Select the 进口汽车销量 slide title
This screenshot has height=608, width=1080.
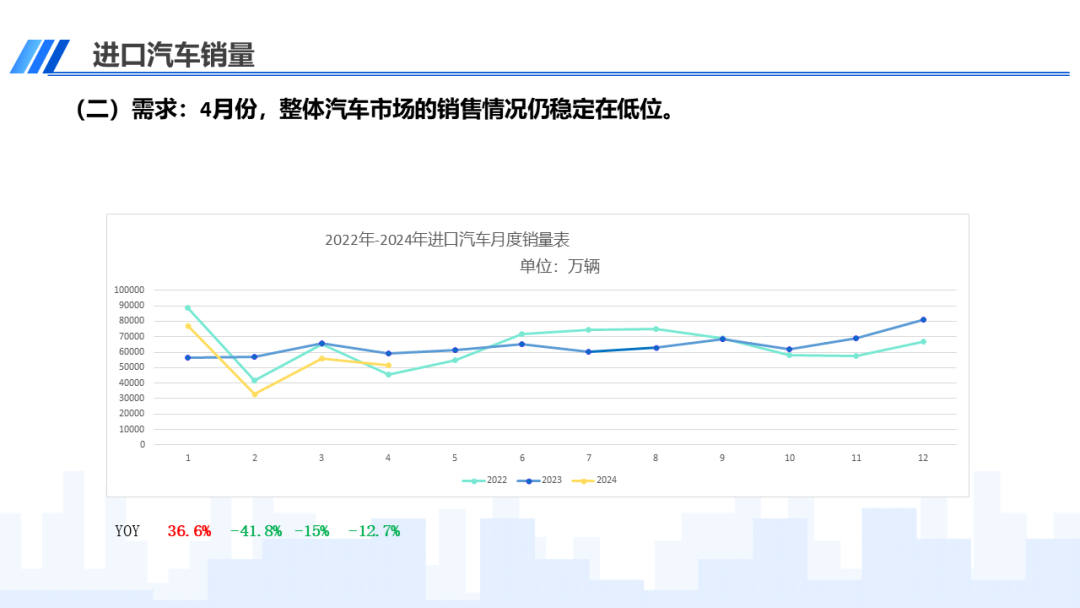tap(173, 55)
